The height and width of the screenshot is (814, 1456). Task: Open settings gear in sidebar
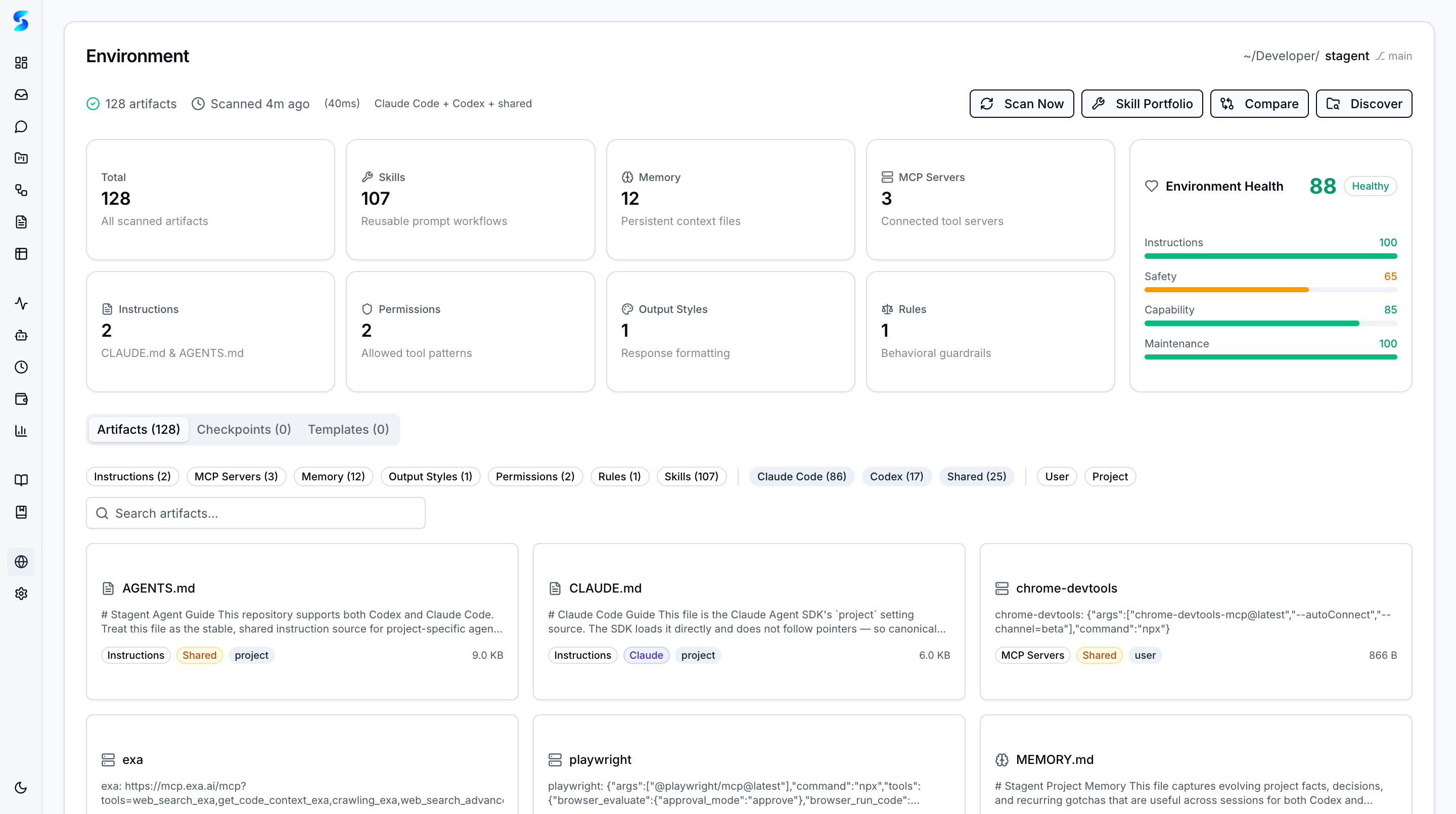click(21, 594)
